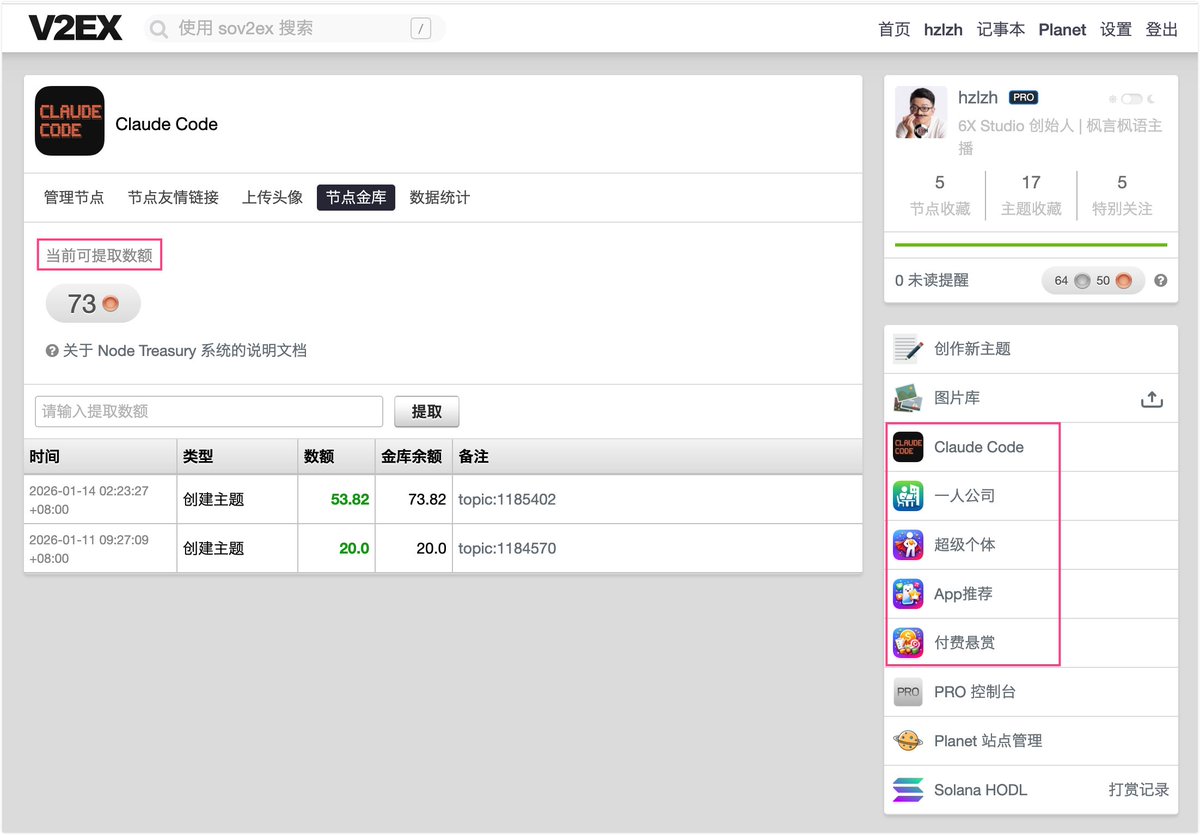Open the 管理节点 tab
1200x835 pixels.
pyautogui.click(x=74, y=197)
